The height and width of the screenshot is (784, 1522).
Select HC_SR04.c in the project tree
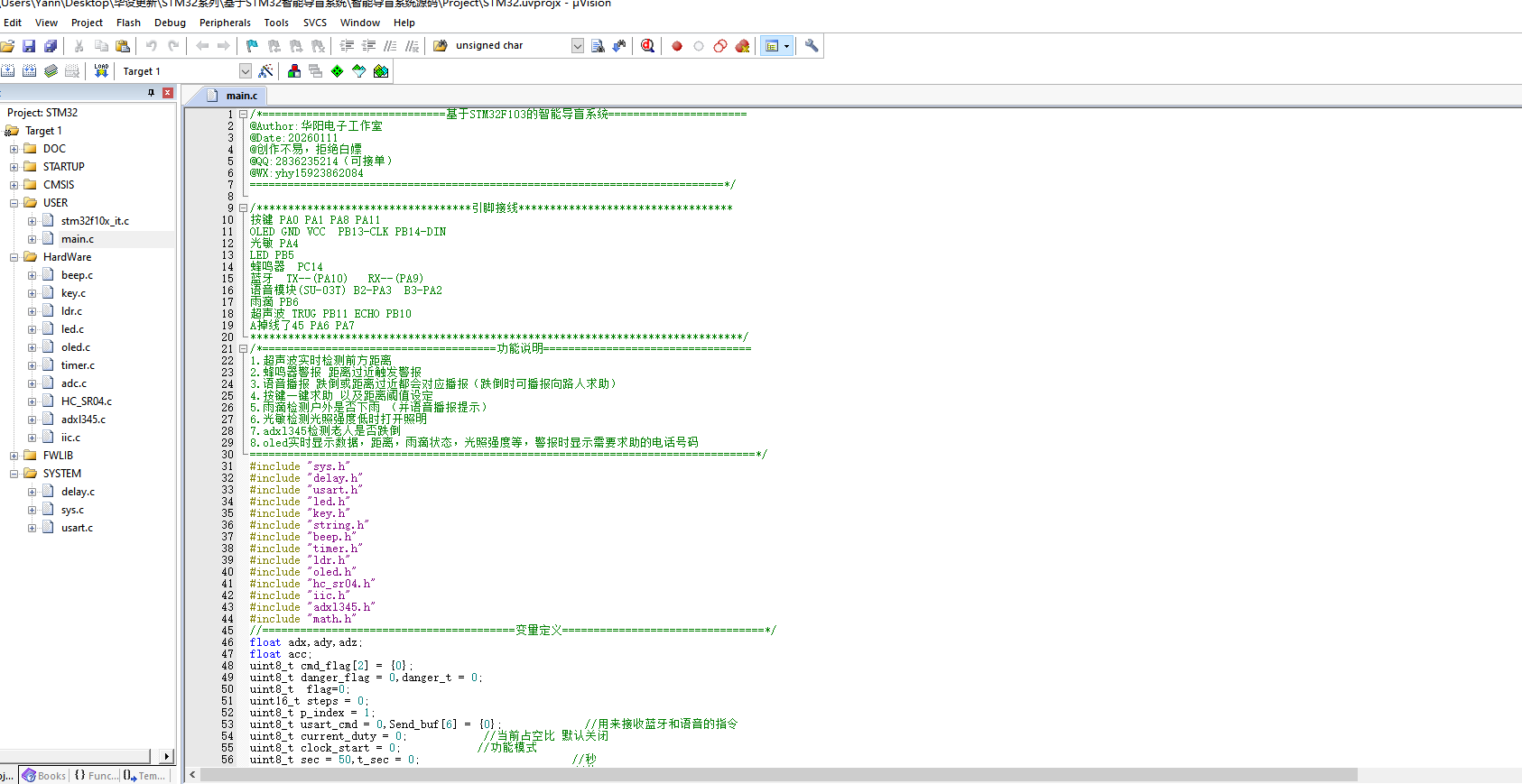[87, 401]
